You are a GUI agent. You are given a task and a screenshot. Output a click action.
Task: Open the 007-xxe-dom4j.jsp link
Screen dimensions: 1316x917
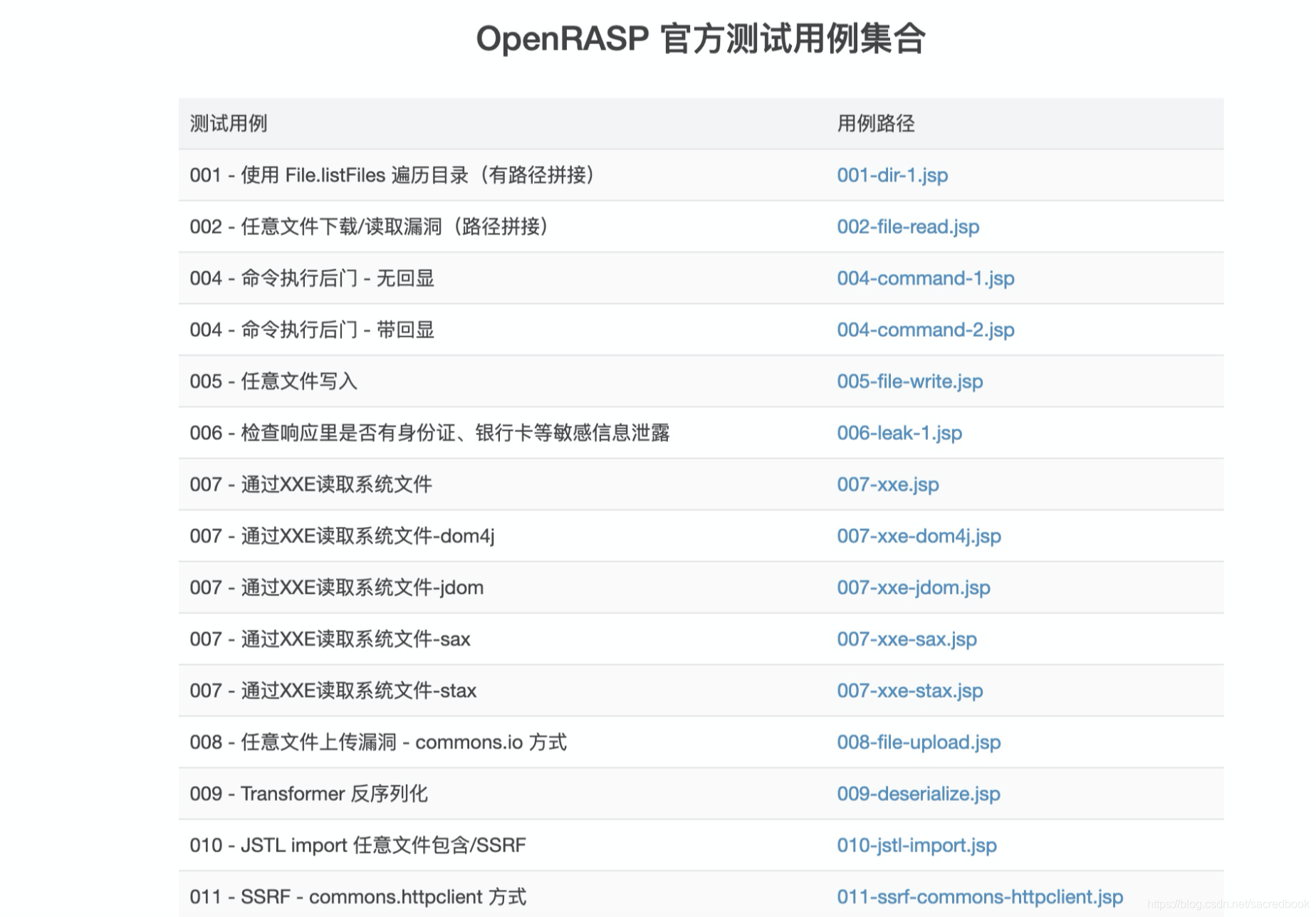coord(919,536)
